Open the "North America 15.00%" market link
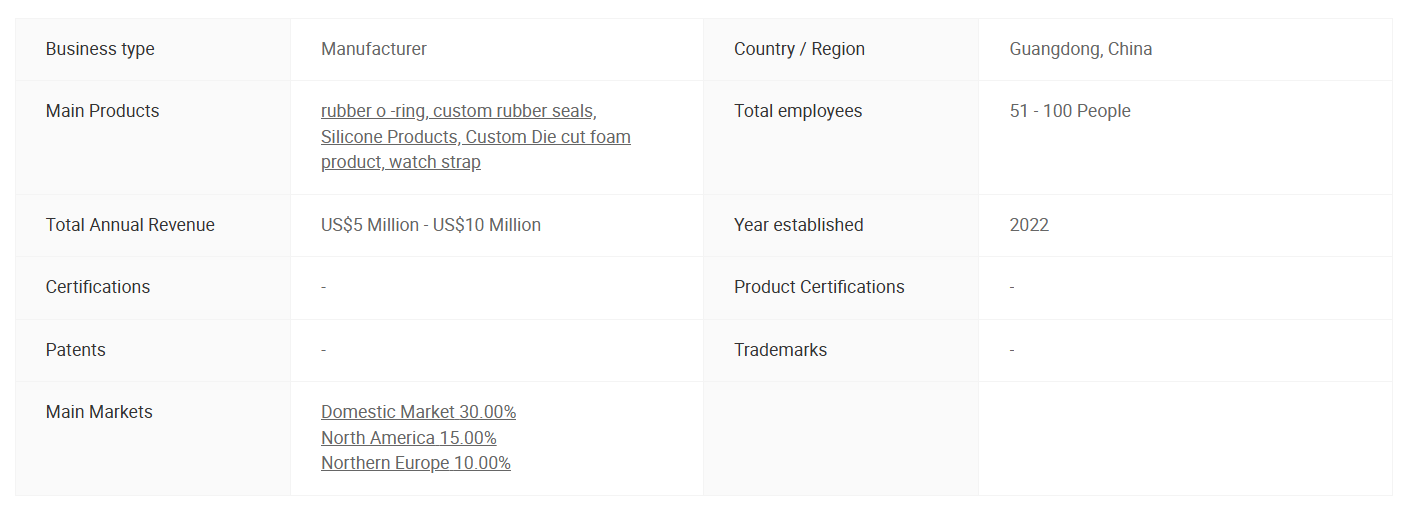The image size is (1409, 507). pos(408,438)
